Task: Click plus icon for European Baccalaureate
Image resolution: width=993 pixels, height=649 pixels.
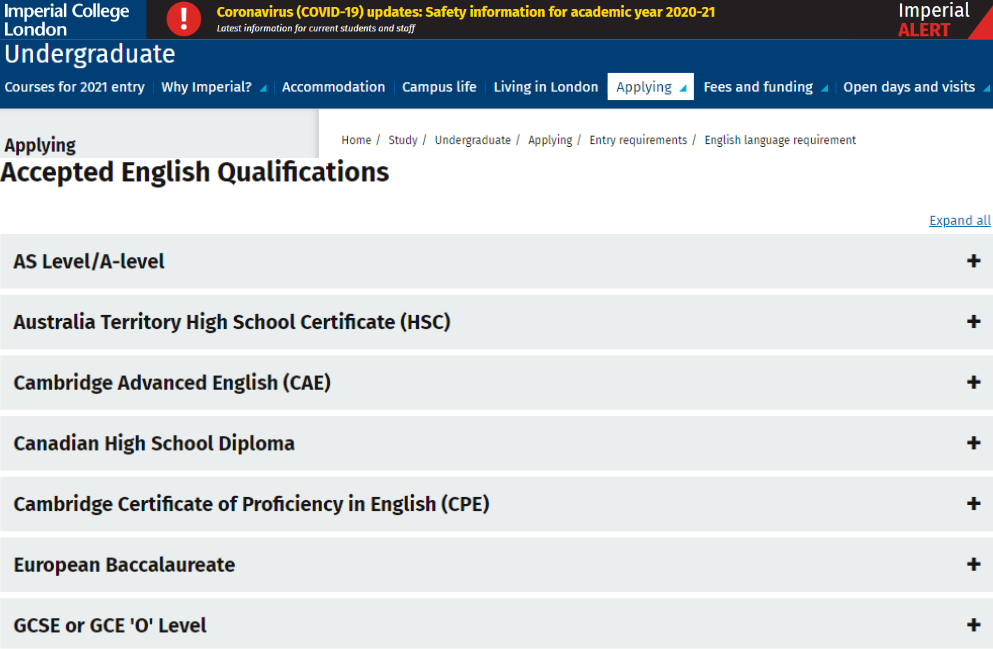Action: click(x=973, y=564)
